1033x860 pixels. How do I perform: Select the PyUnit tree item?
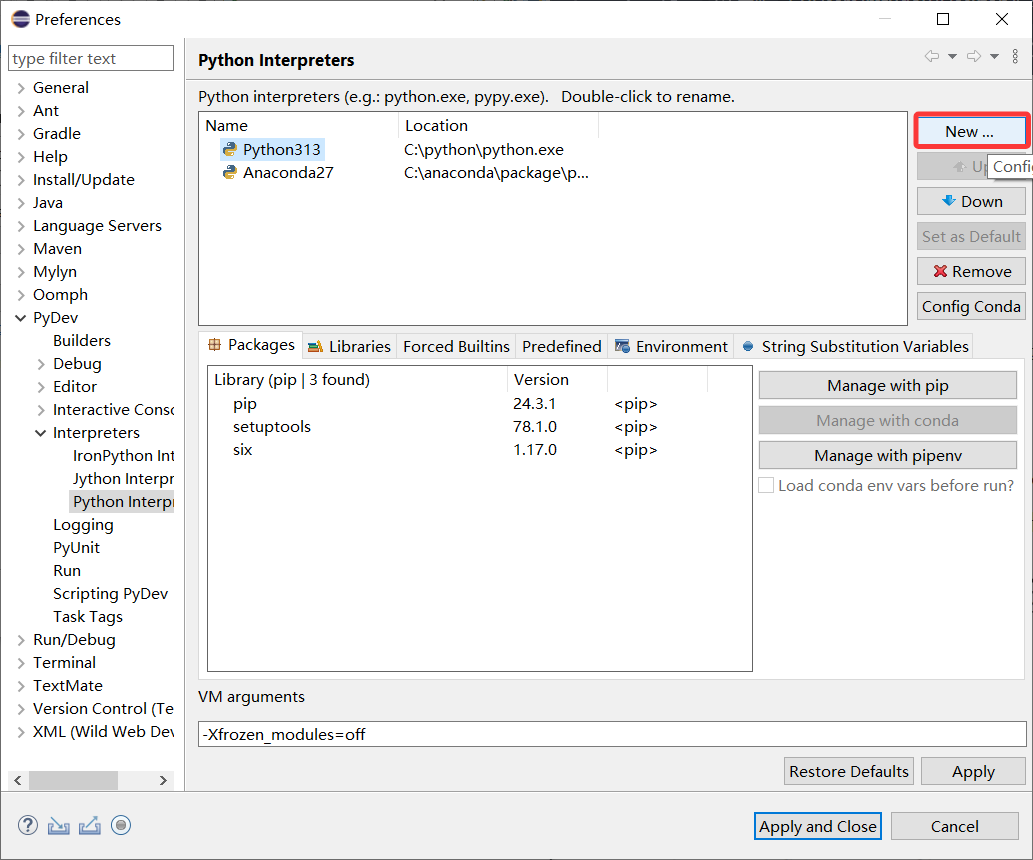tap(76, 548)
